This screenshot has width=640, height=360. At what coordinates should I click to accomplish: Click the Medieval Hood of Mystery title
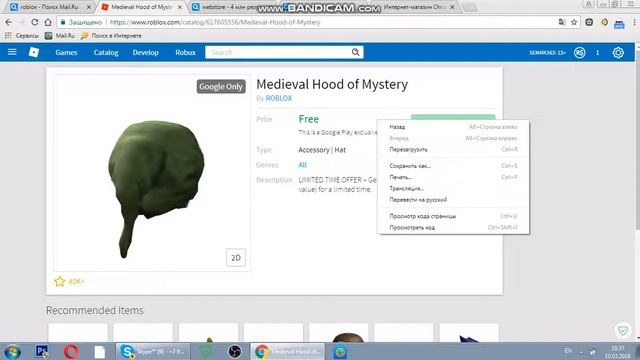[332, 84]
